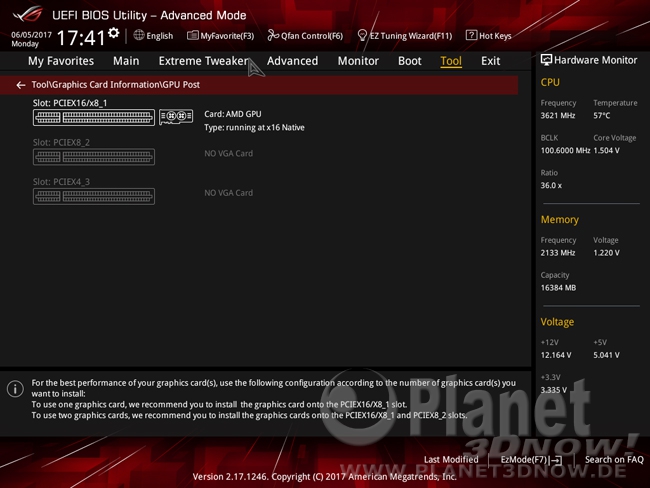Click the +5V reading 5.041 V
This screenshot has width=650, height=488.
click(606, 355)
